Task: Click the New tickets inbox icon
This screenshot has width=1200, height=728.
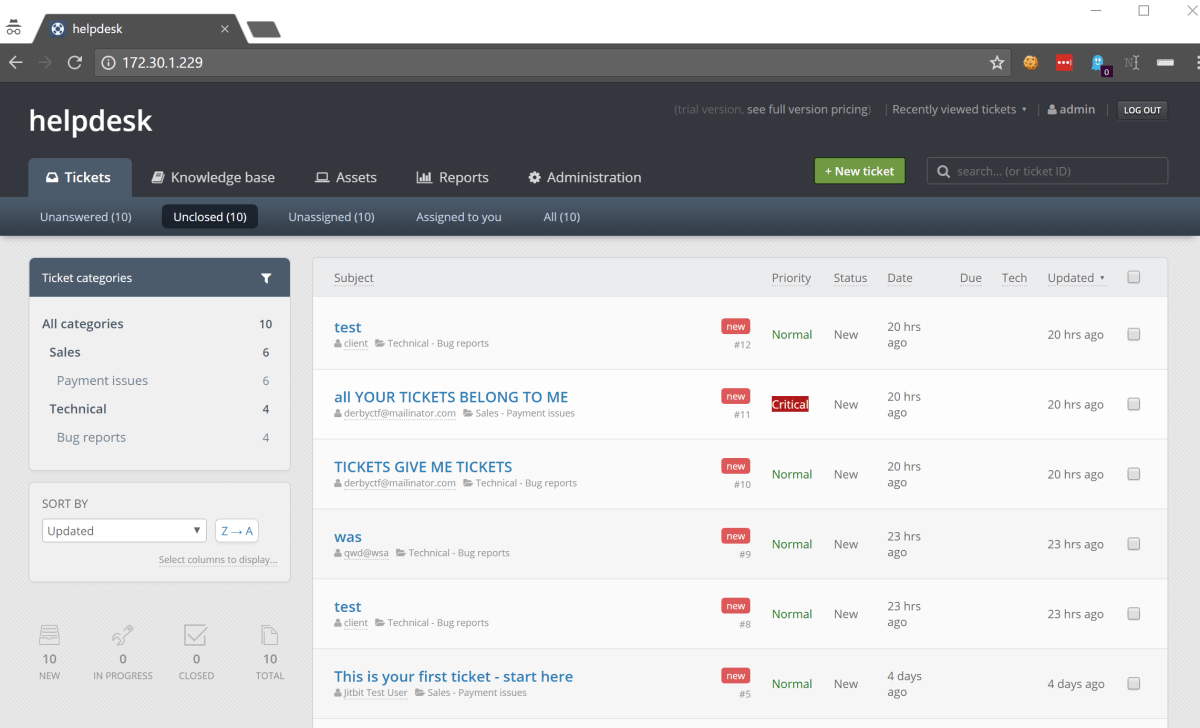Action: (49, 635)
